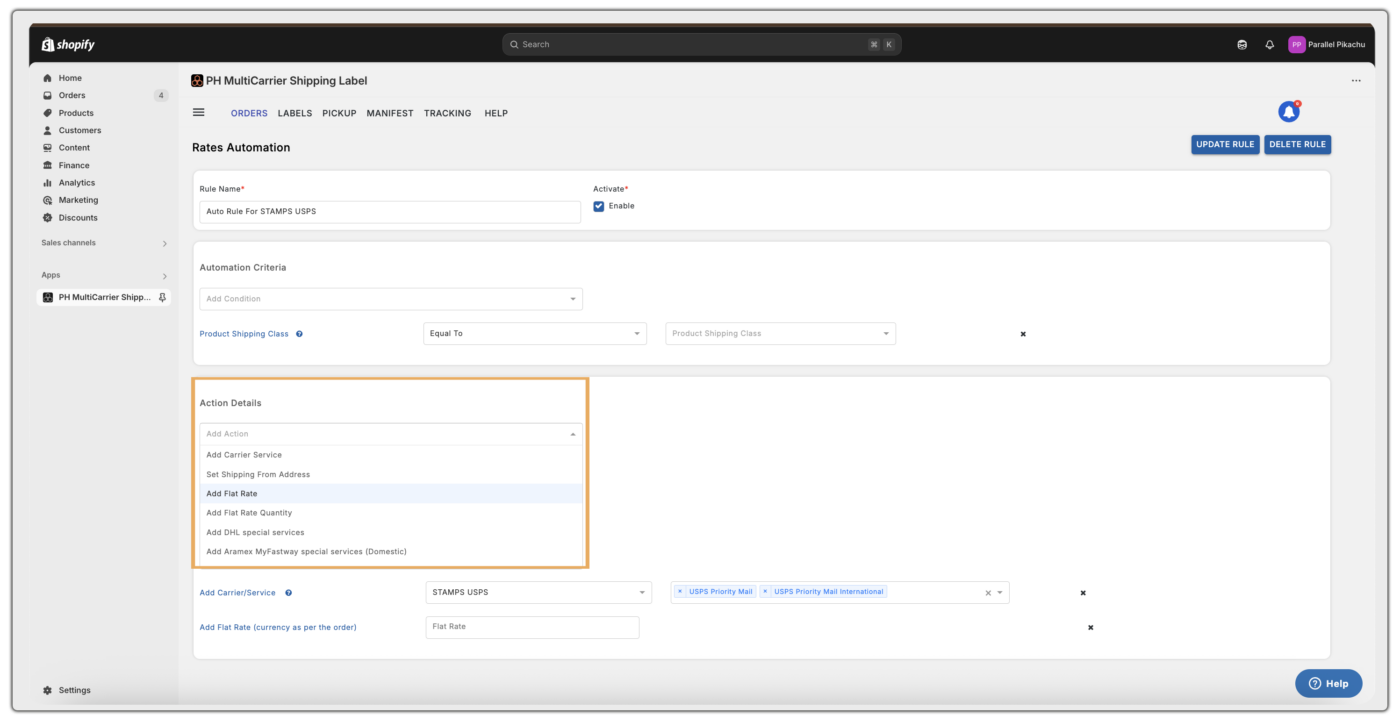Select Add DHL special services option
Viewport: 1400px width, 722px height.
pos(391,533)
